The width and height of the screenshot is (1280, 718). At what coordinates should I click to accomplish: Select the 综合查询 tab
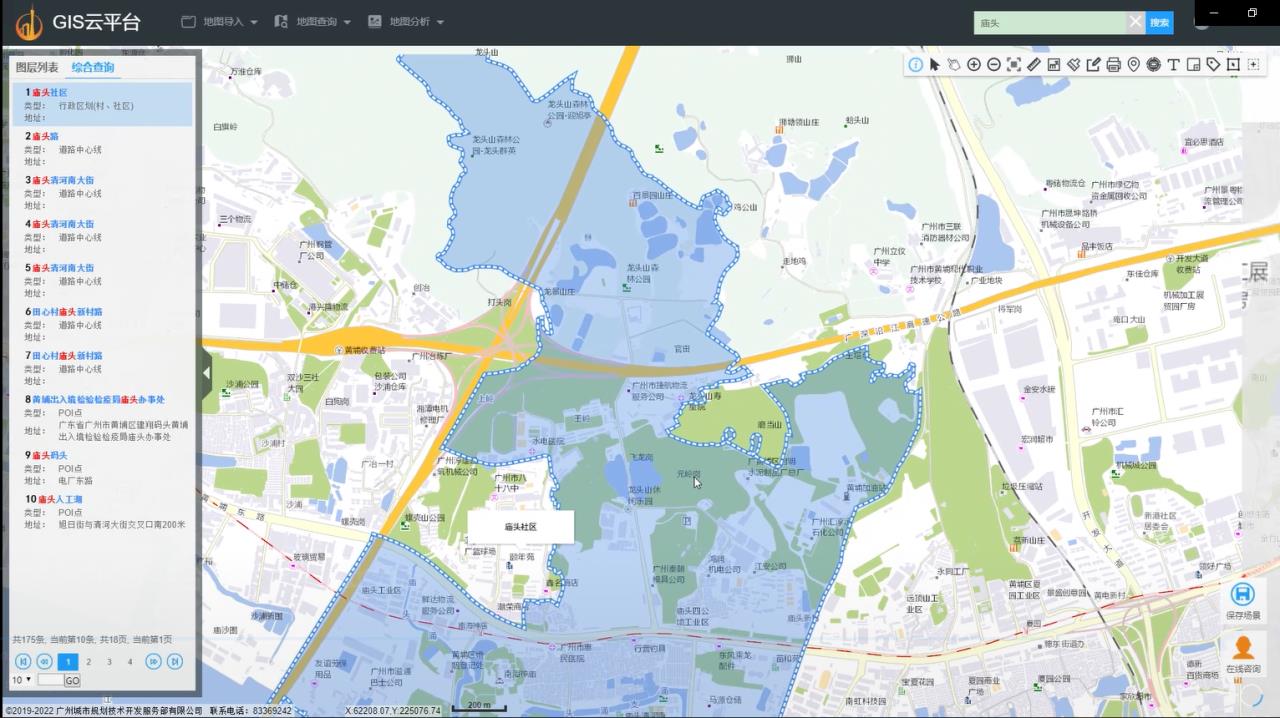tap(92, 67)
